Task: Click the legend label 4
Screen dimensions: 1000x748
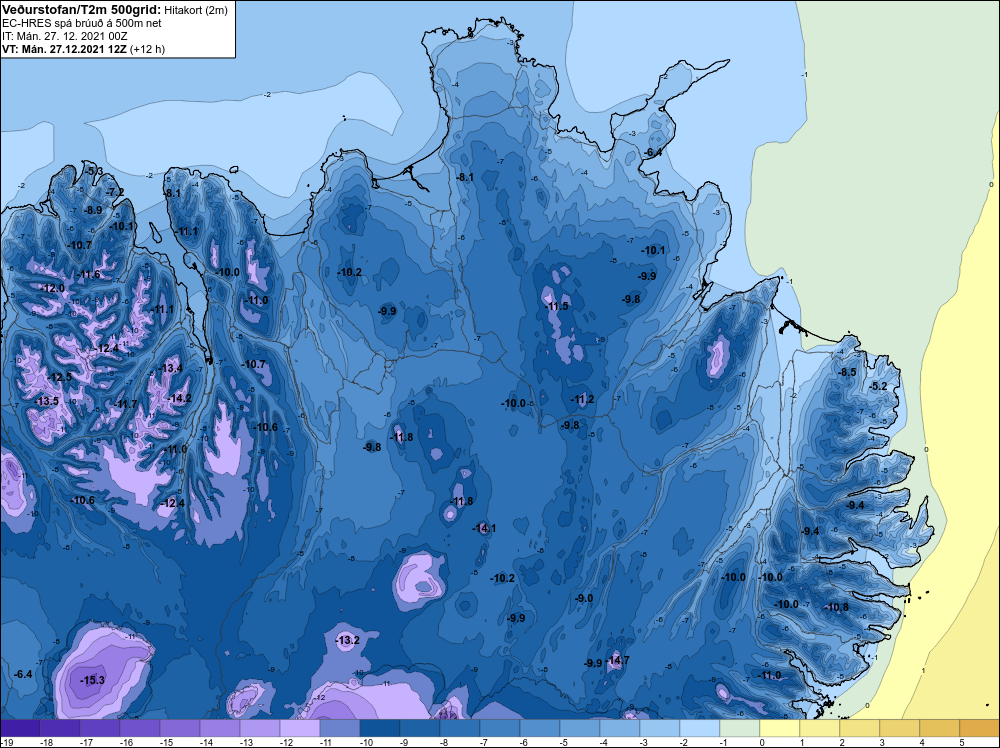Action: tap(922, 742)
